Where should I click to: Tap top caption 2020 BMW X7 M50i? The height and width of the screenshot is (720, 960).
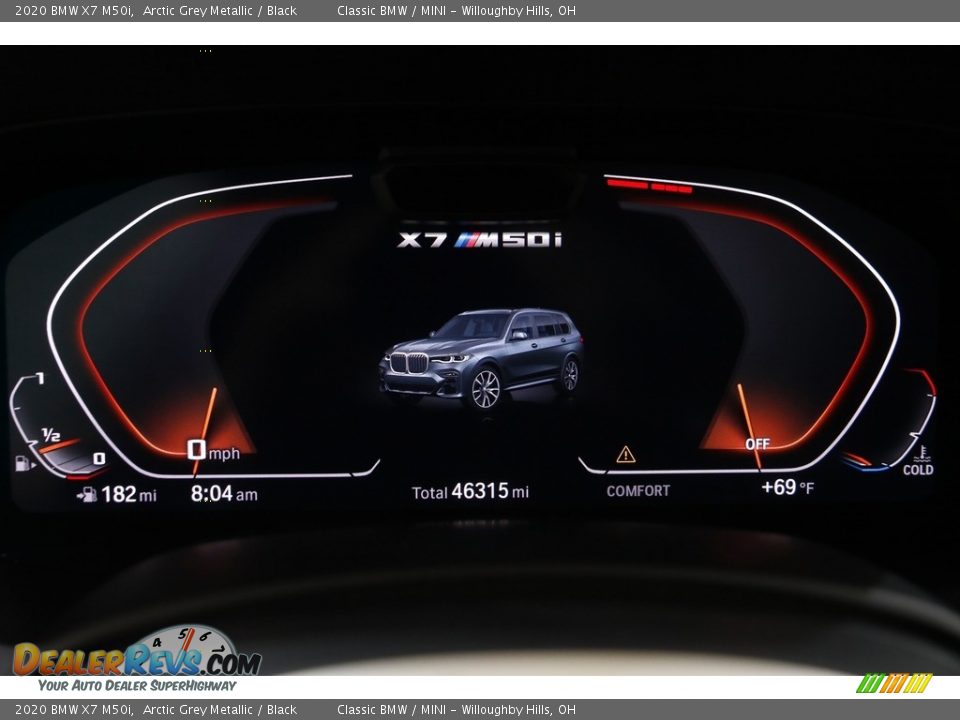pos(74,10)
